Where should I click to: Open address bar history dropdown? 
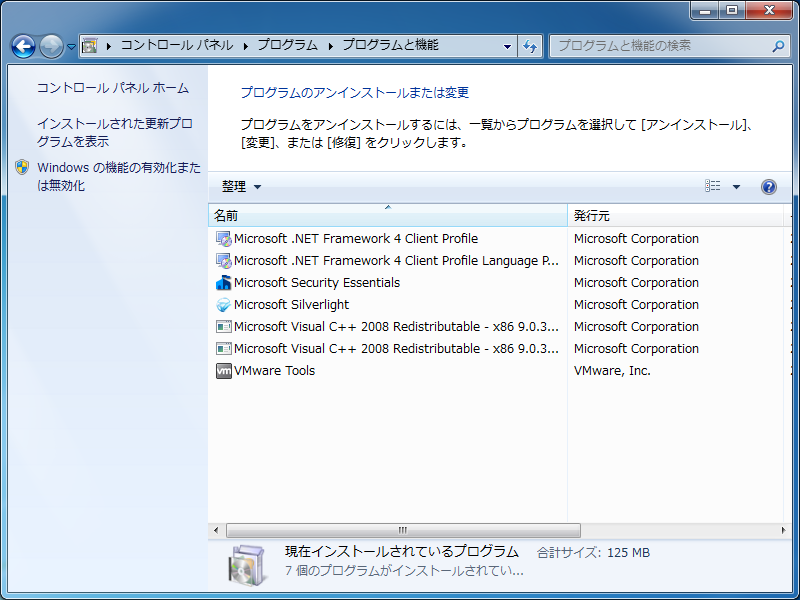click(507, 46)
